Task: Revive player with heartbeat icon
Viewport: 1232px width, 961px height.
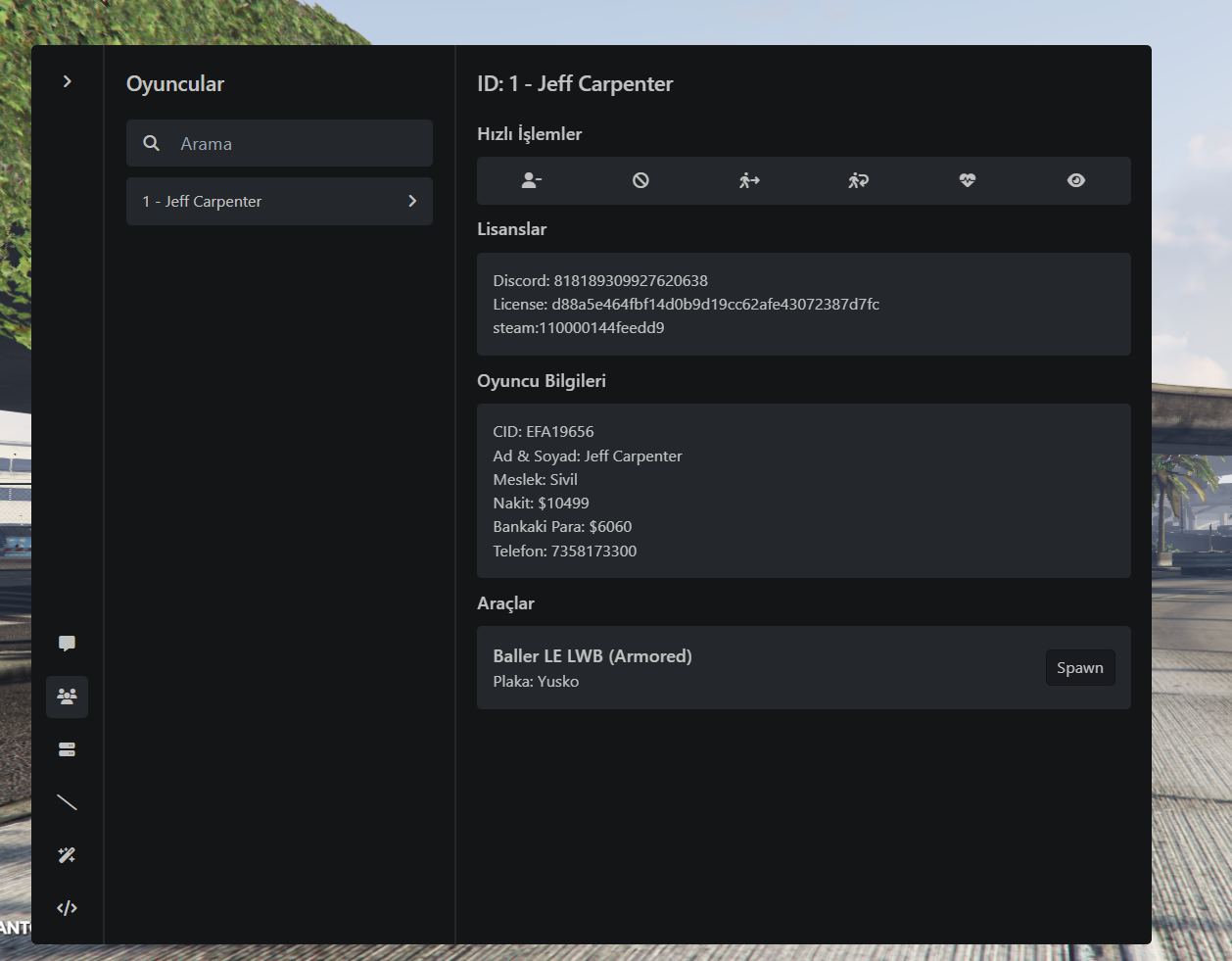Action: point(968,180)
